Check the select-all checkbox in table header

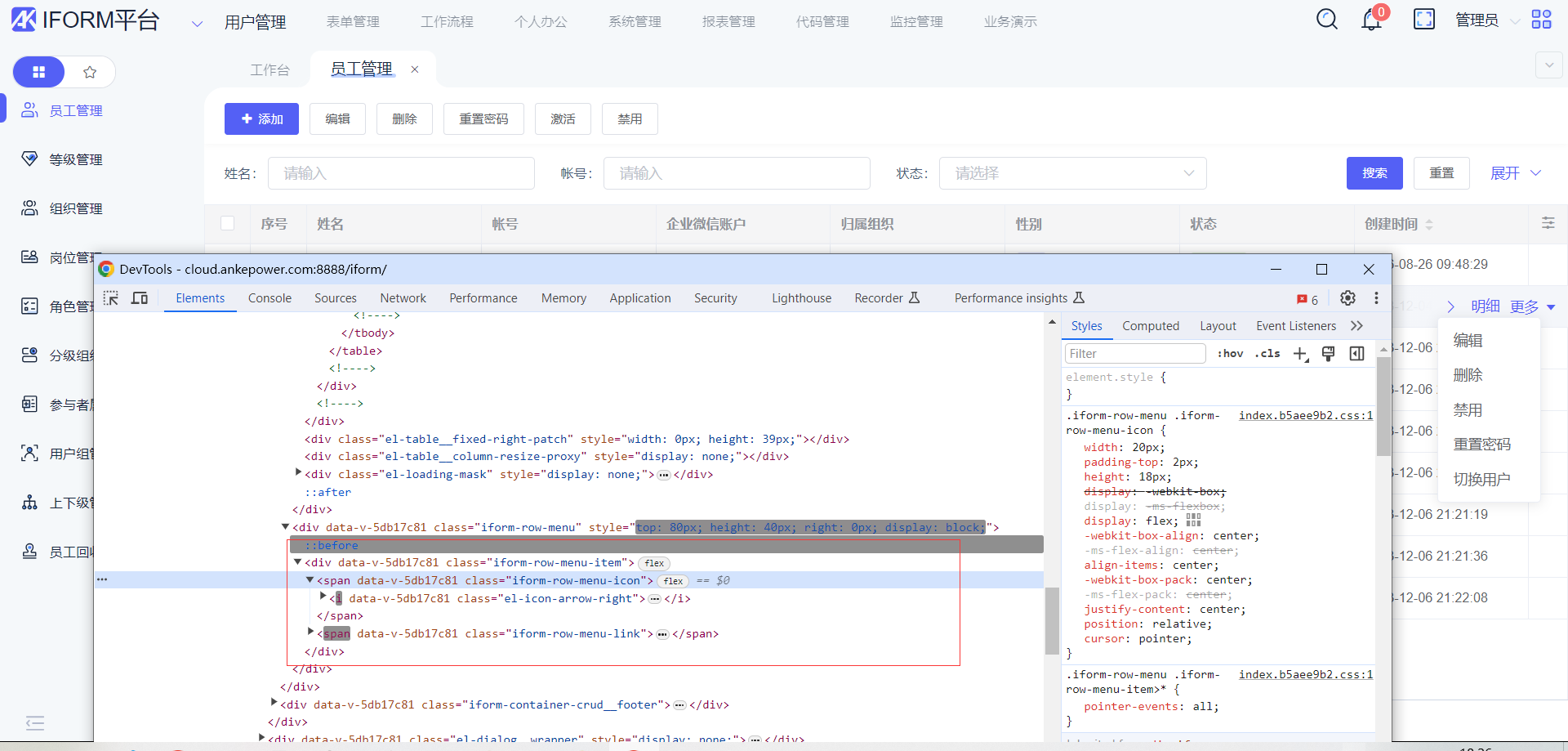click(x=228, y=223)
